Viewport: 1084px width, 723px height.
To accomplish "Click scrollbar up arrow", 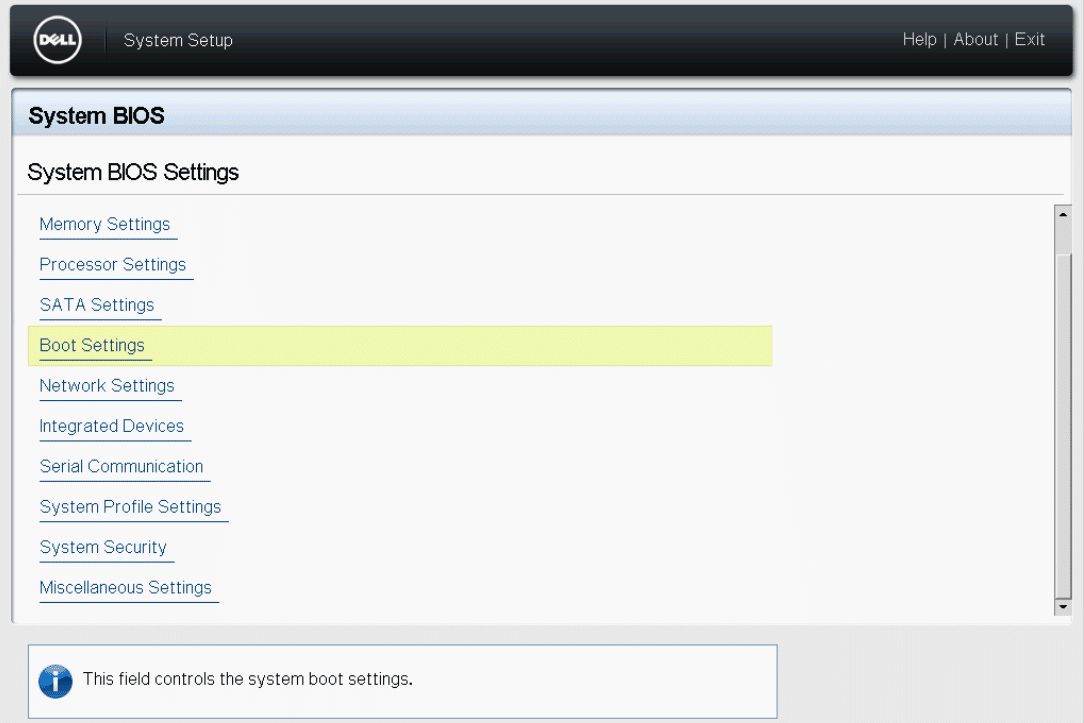I will (1063, 213).
